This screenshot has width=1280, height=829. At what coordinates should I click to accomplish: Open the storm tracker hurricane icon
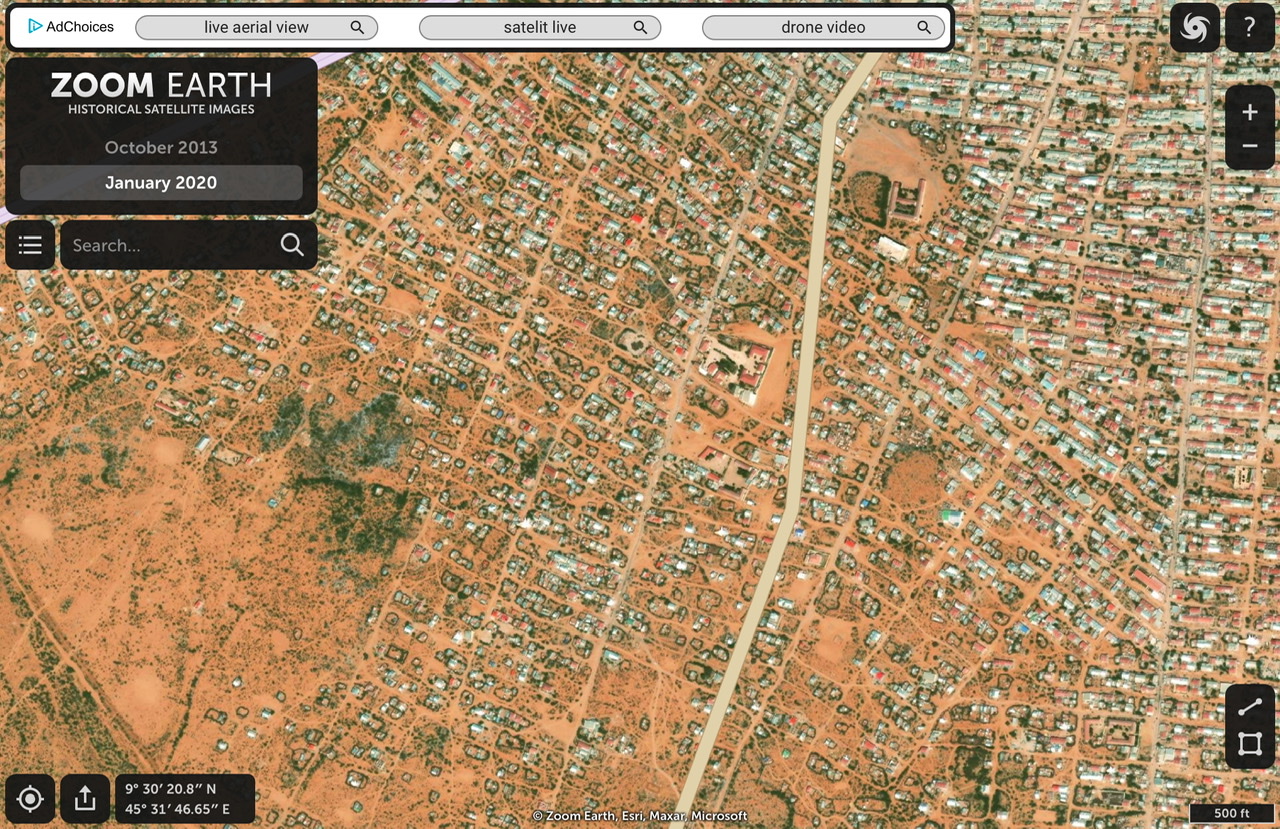pos(1194,28)
